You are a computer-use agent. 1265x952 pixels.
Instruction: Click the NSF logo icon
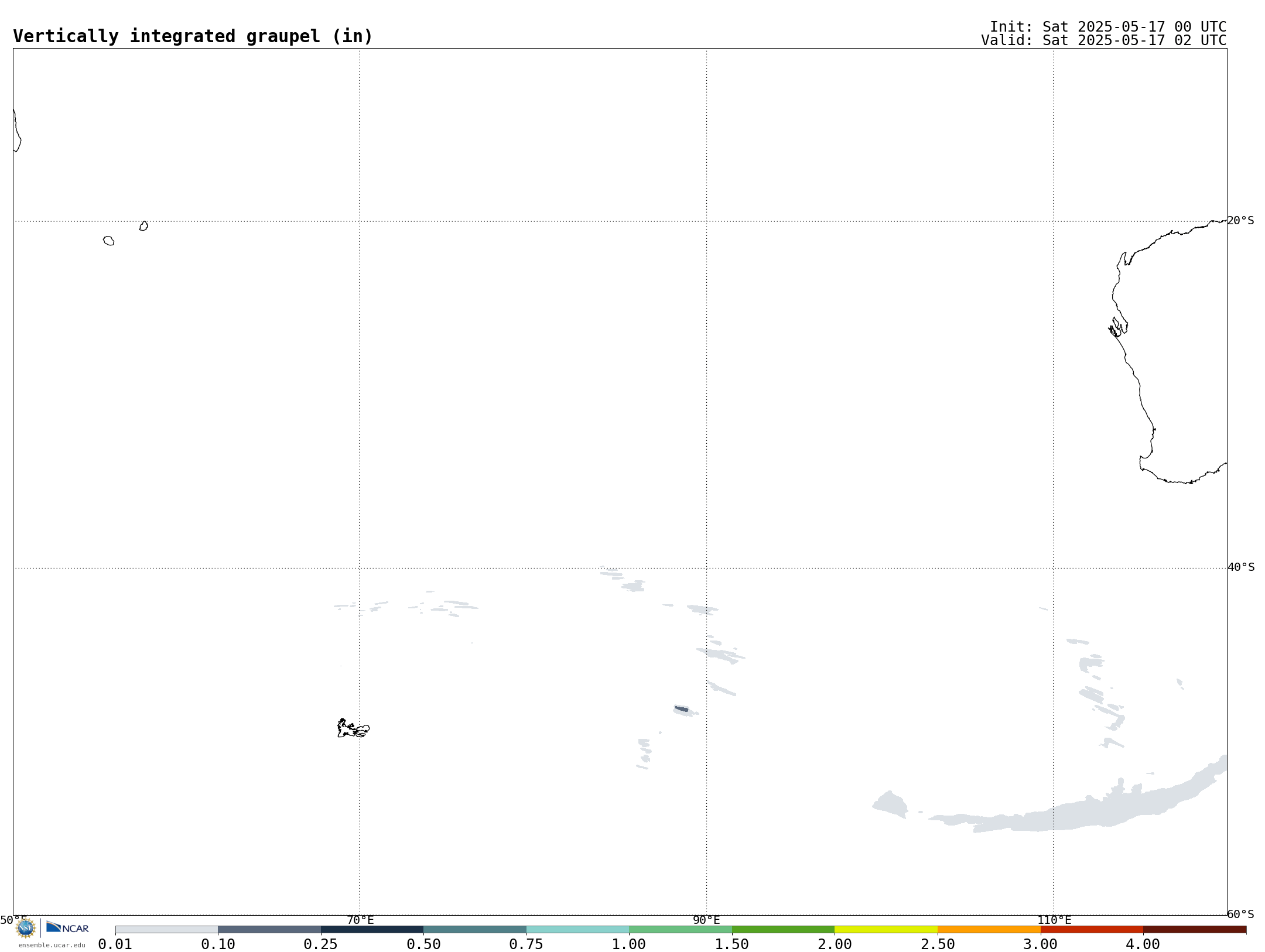point(26,928)
